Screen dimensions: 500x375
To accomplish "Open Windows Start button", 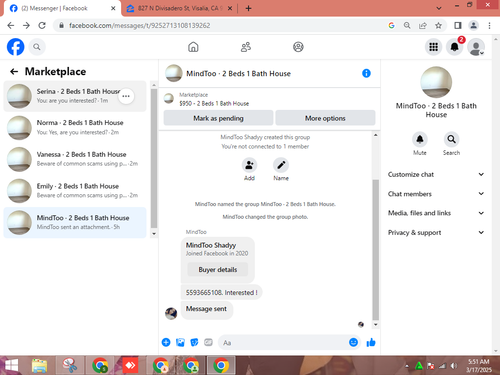I will (x=11, y=366).
